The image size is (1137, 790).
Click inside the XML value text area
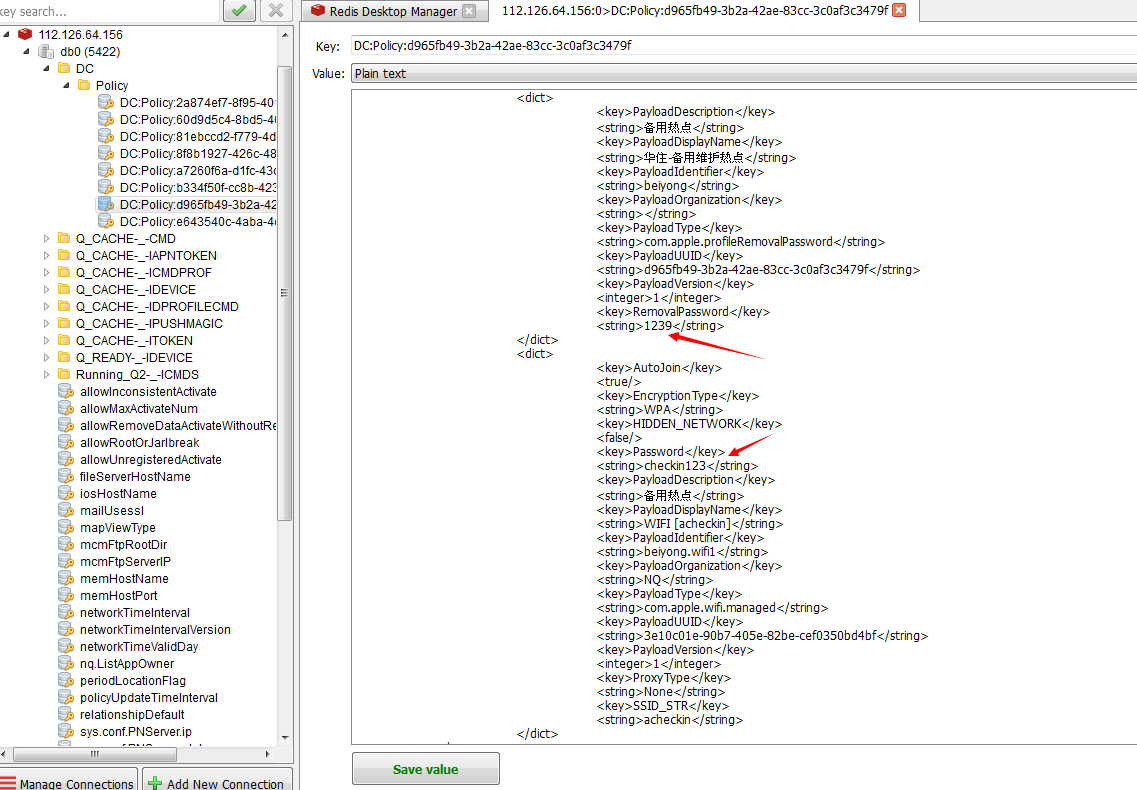[744, 416]
